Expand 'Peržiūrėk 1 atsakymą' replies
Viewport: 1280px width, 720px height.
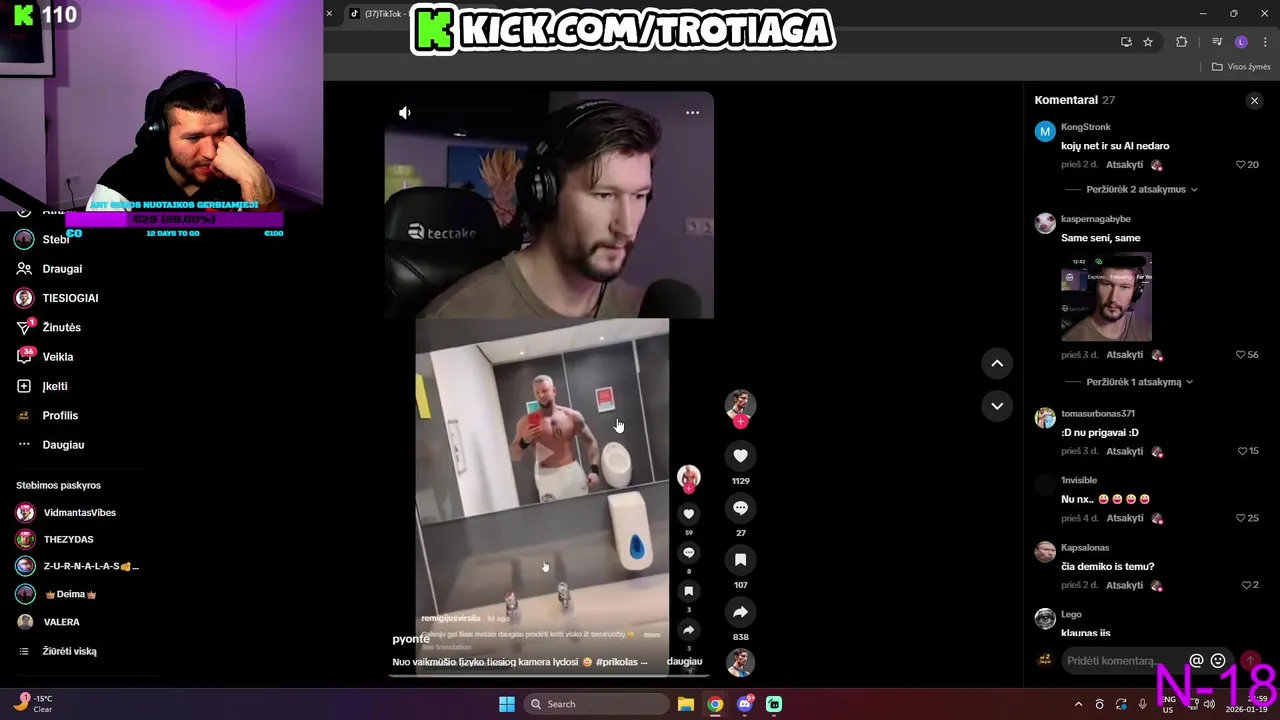[1139, 382]
